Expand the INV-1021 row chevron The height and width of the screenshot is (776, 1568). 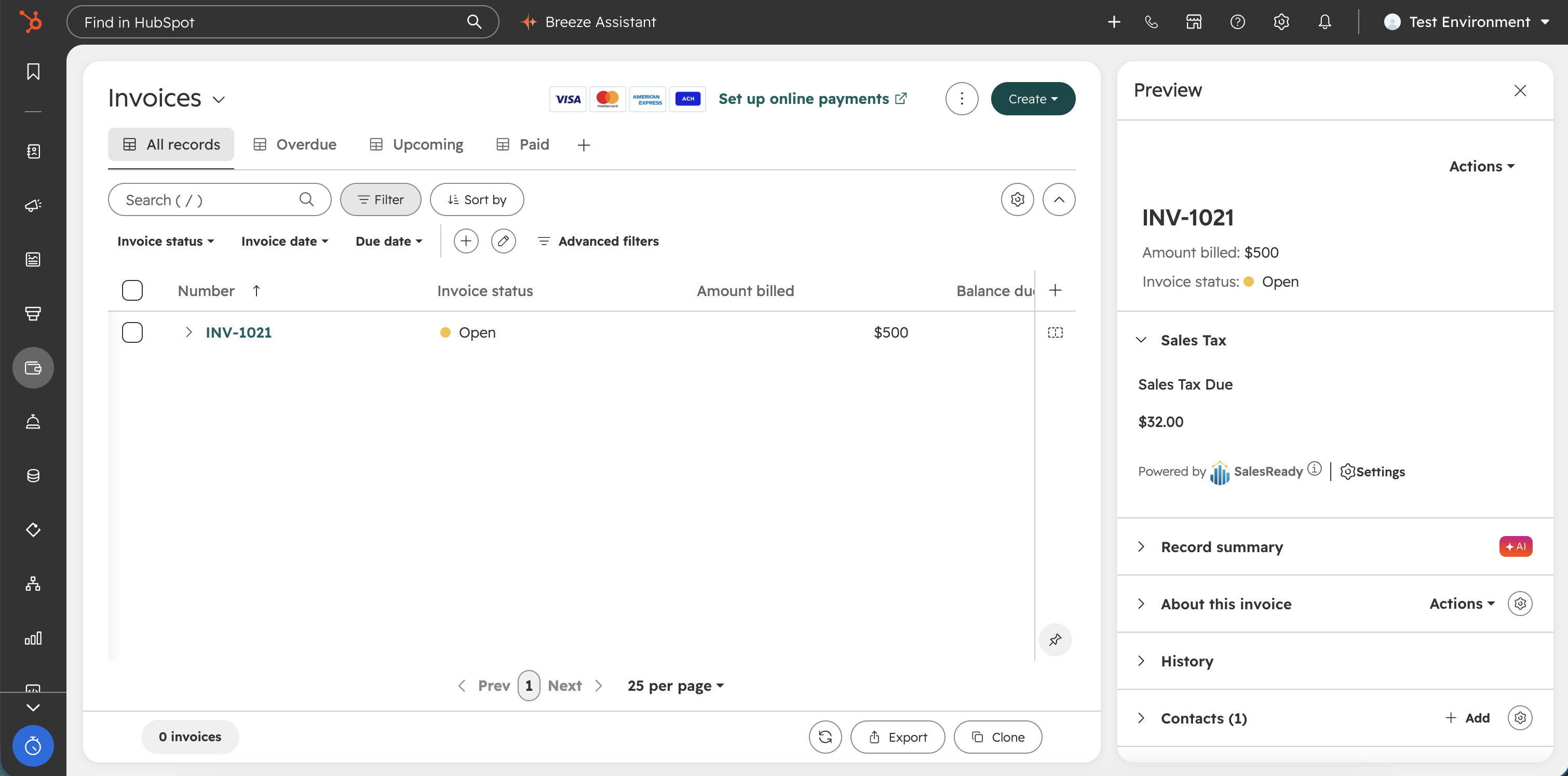pyautogui.click(x=188, y=332)
